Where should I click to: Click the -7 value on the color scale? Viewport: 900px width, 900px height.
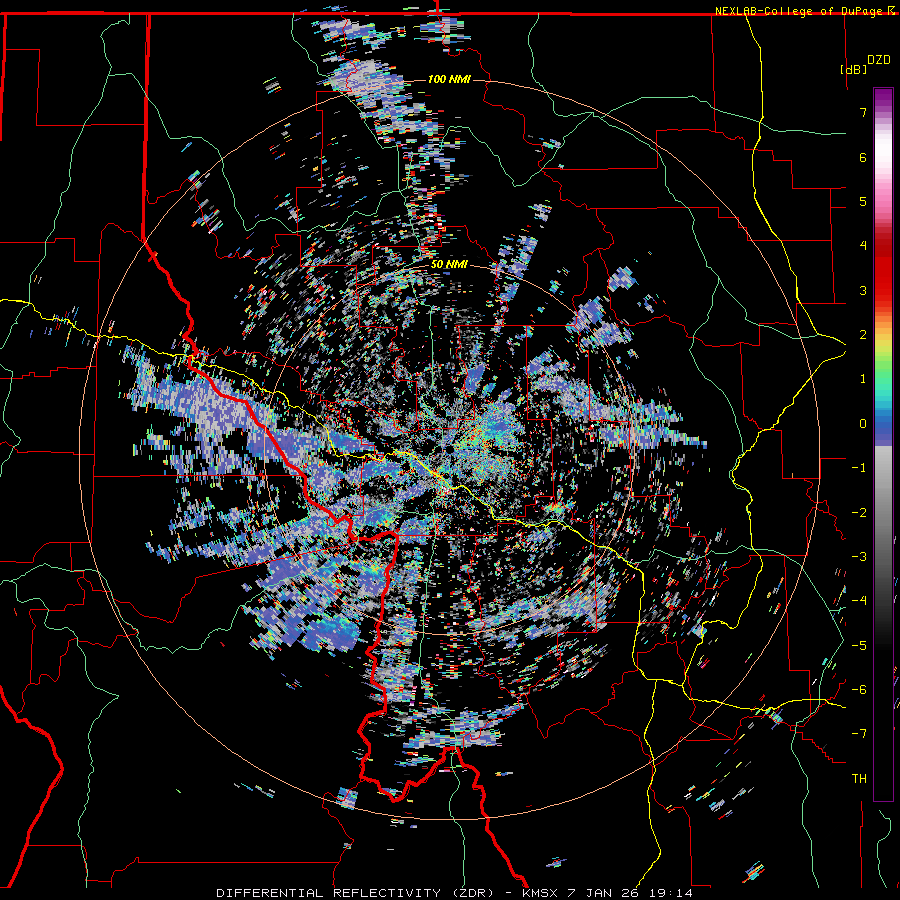click(x=859, y=734)
